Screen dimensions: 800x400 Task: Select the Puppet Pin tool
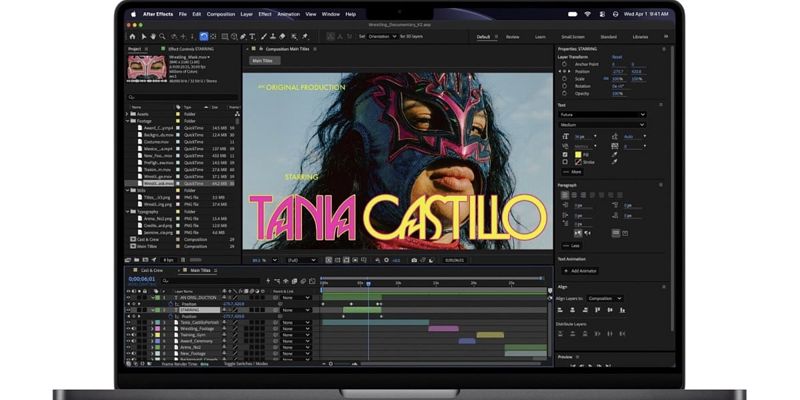(x=305, y=36)
